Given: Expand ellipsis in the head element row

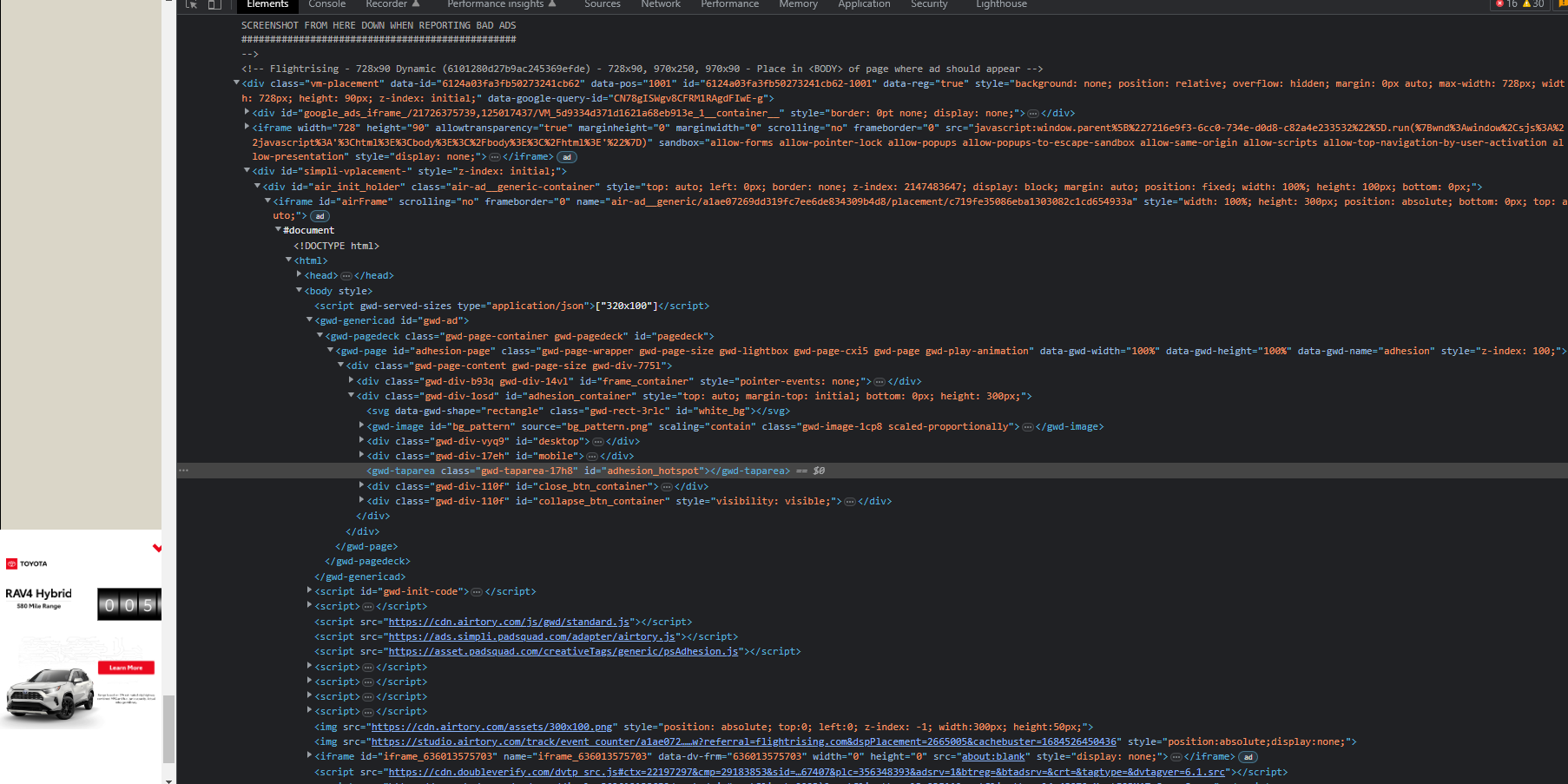Looking at the screenshot, I should pyautogui.click(x=346, y=276).
